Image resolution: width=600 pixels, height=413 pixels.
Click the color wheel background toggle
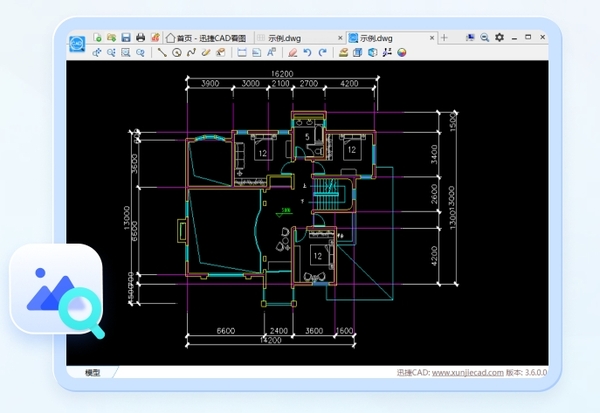(x=401, y=52)
